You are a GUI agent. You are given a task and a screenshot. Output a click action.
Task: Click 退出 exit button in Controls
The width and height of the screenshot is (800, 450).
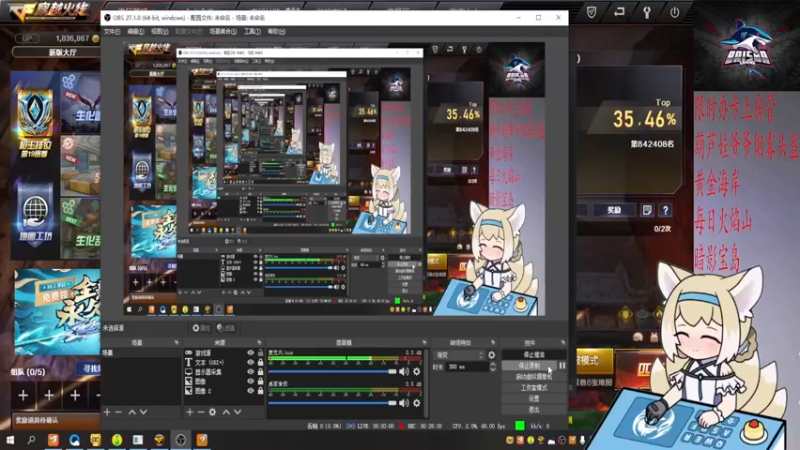(x=534, y=410)
